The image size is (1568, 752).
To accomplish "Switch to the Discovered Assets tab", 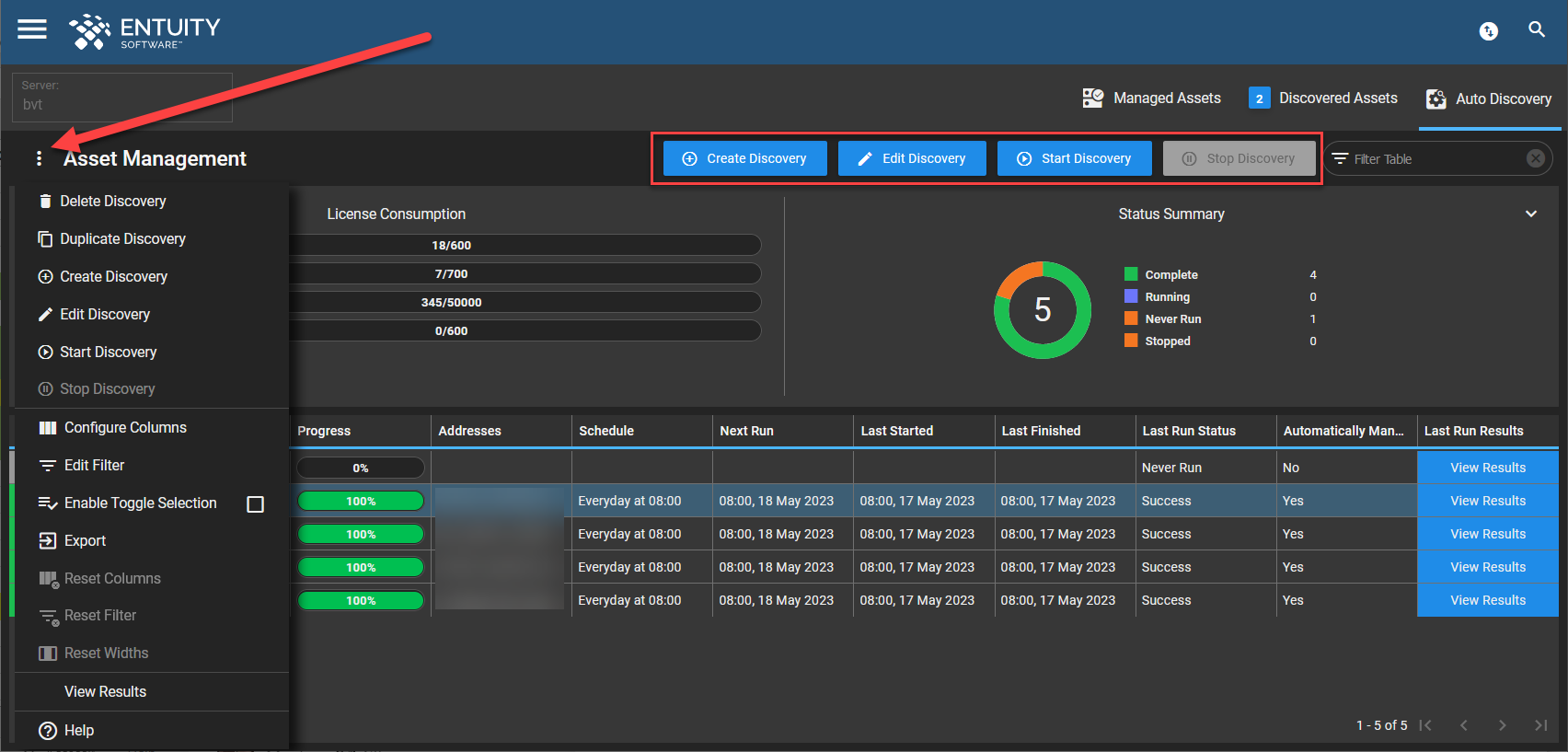I will coord(1323,98).
